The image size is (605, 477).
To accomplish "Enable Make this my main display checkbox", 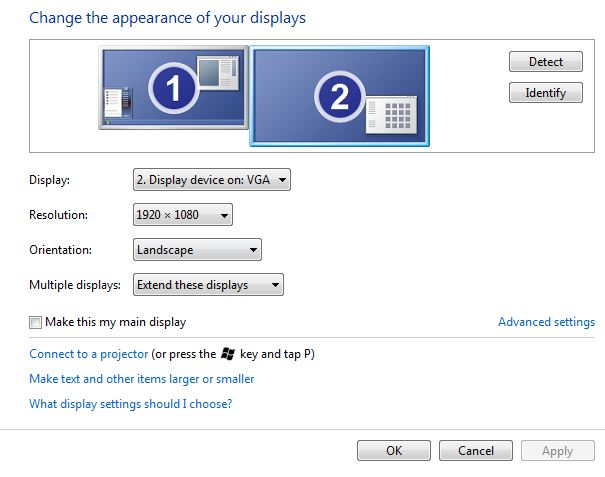I will [35, 322].
